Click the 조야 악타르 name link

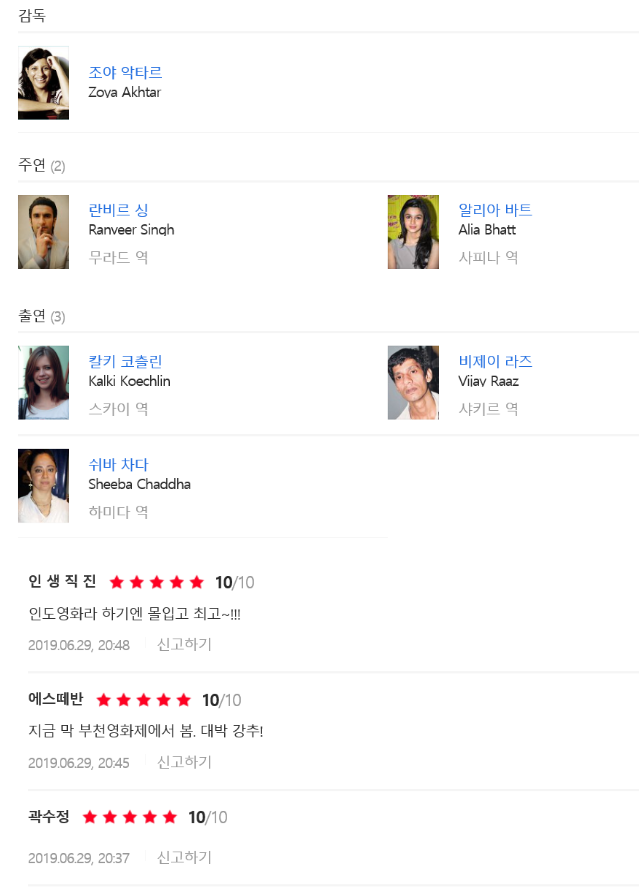pyautogui.click(x=125, y=72)
